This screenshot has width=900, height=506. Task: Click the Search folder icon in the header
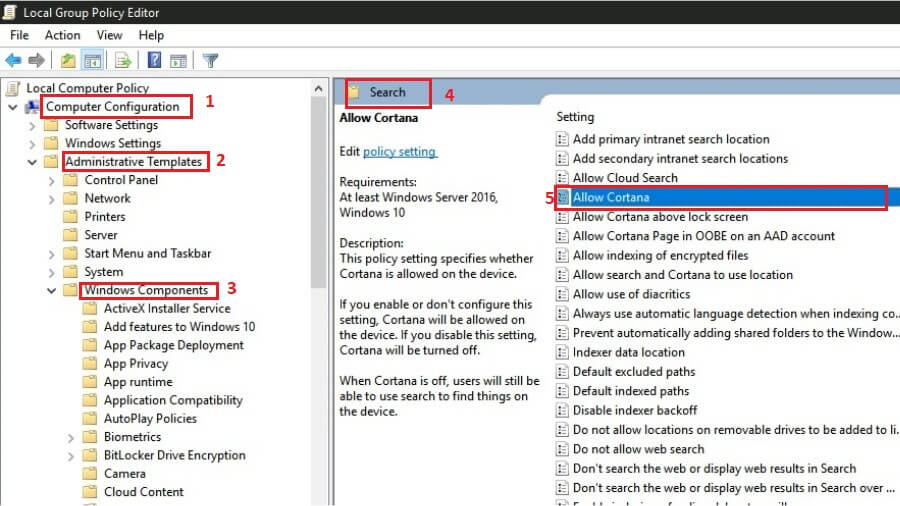point(354,92)
